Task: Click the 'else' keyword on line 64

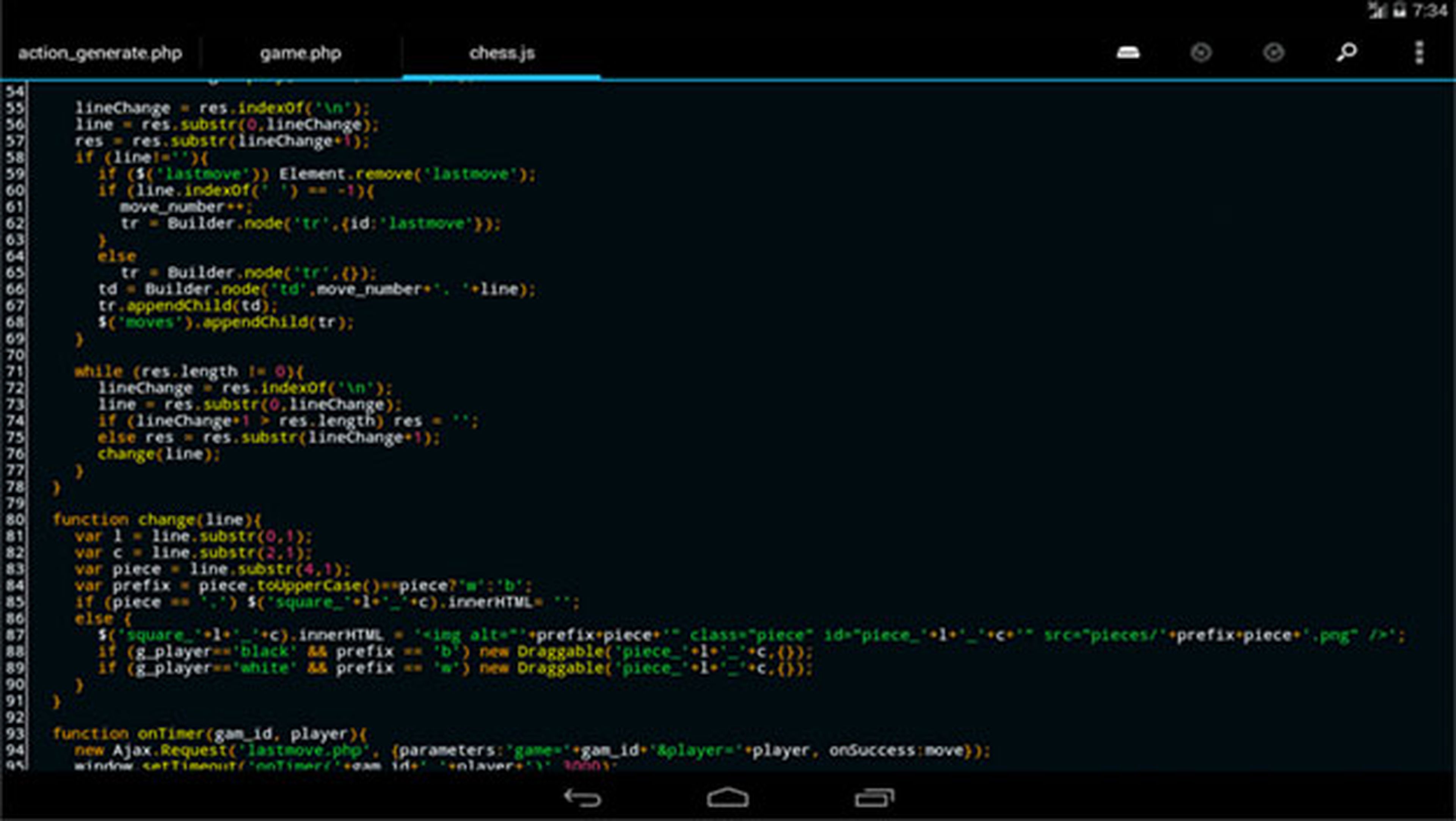Action: tap(117, 256)
